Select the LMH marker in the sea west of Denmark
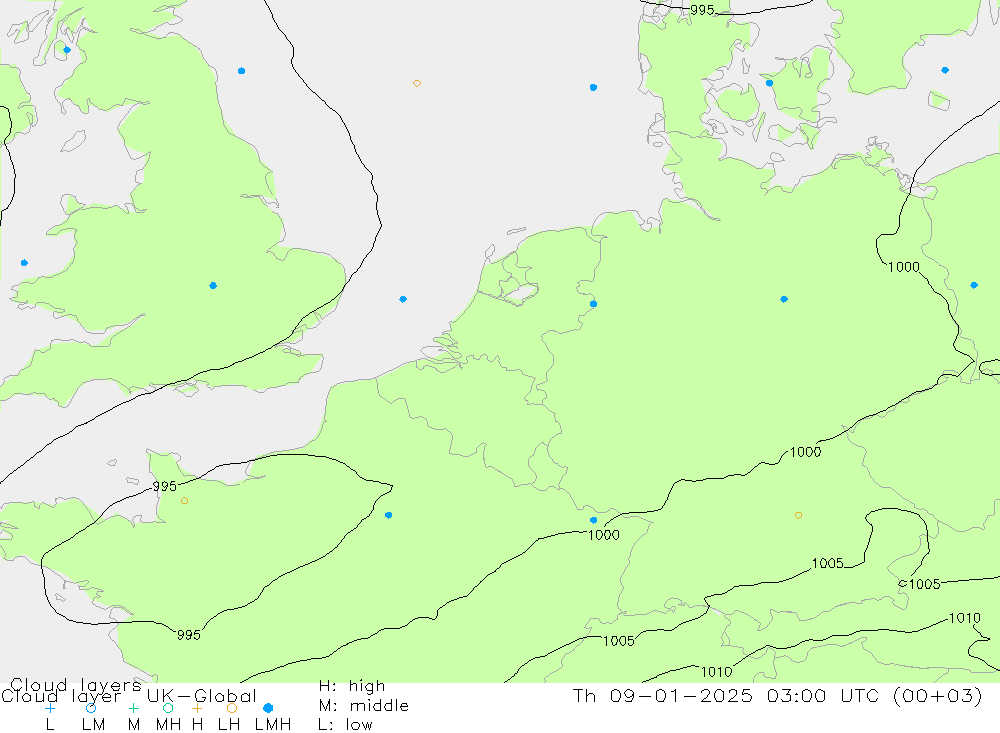 click(x=593, y=87)
